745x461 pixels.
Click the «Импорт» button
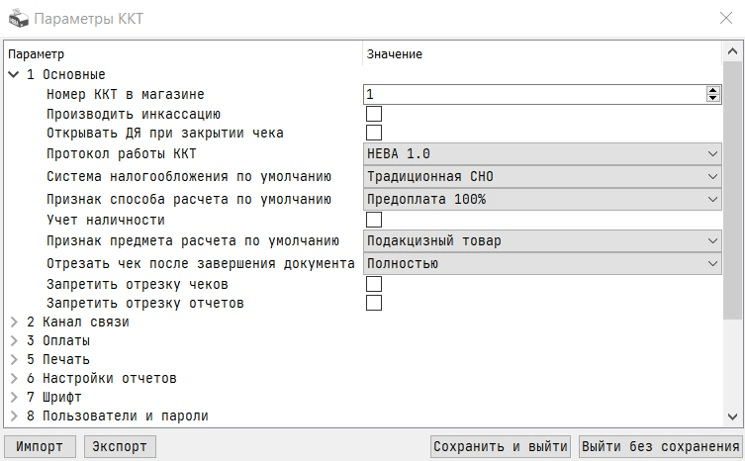click(x=40, y=447)
